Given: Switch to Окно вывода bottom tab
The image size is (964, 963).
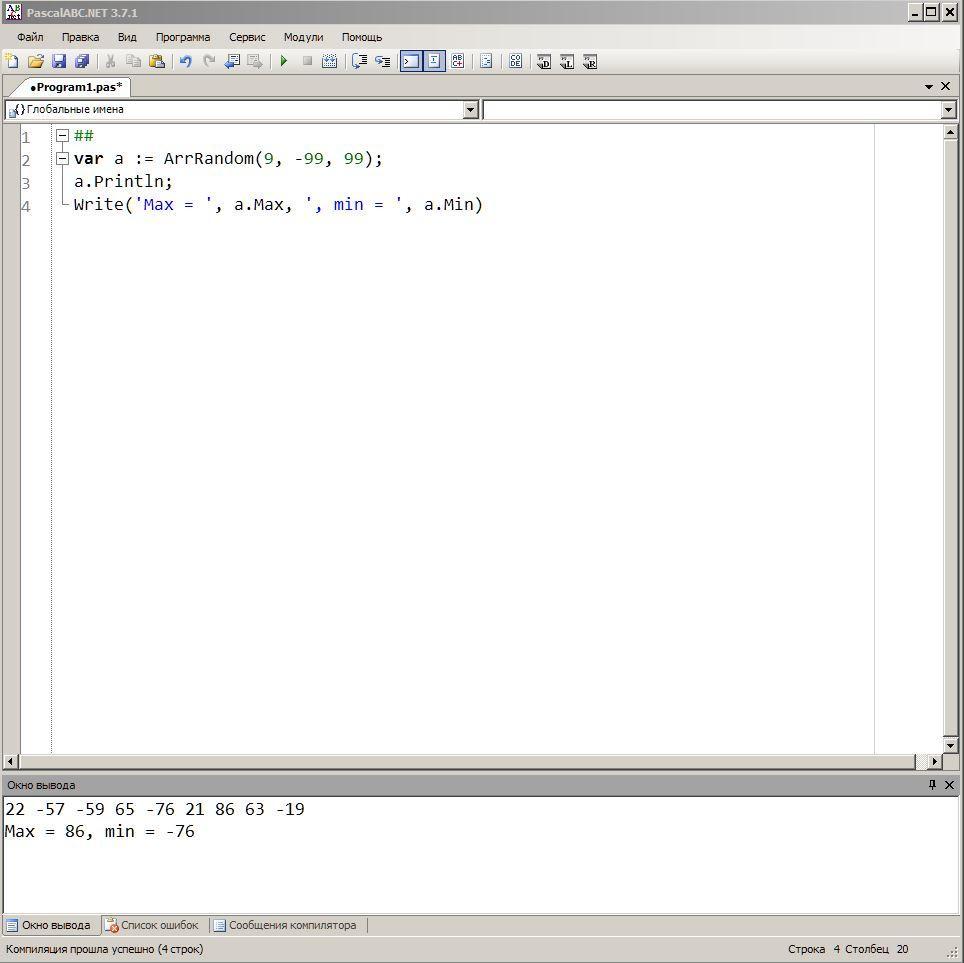Looking at the screenshot, I should 49,925.
